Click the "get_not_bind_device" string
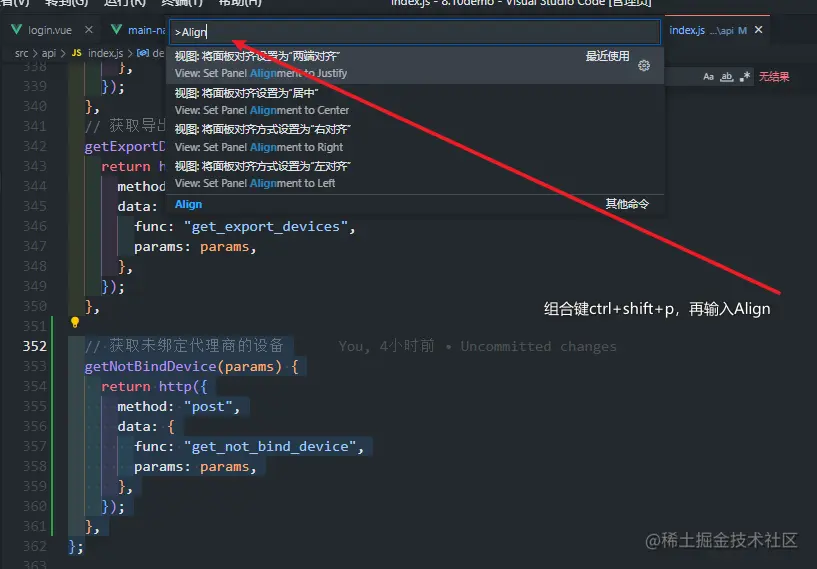The height and width of the screenshot is (569, 817). (270, 447)
